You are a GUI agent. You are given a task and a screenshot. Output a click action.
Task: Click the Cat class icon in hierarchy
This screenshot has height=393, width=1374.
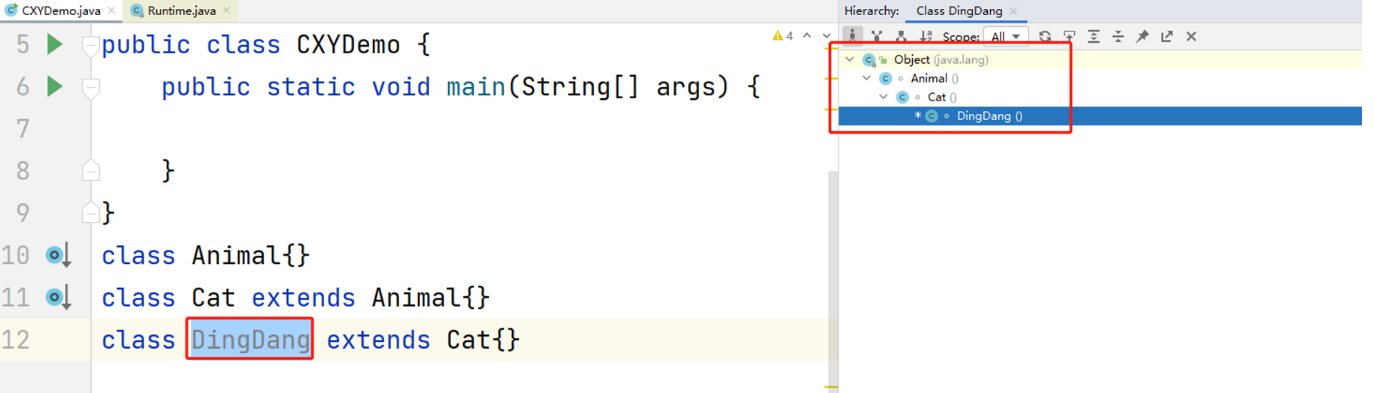(903, 97)
